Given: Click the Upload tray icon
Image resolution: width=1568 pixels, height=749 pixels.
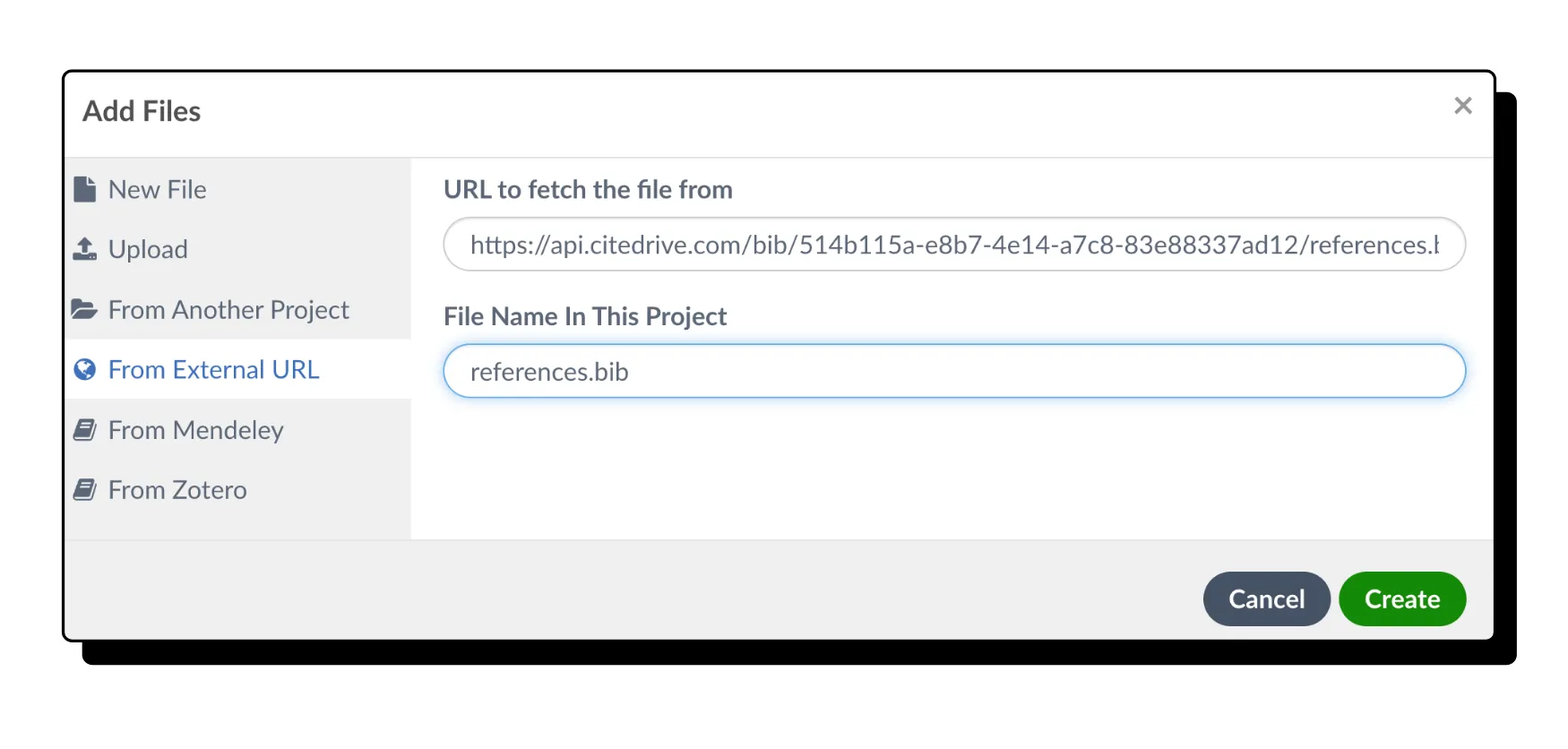Looking at the screenshot, I should 84,249.
